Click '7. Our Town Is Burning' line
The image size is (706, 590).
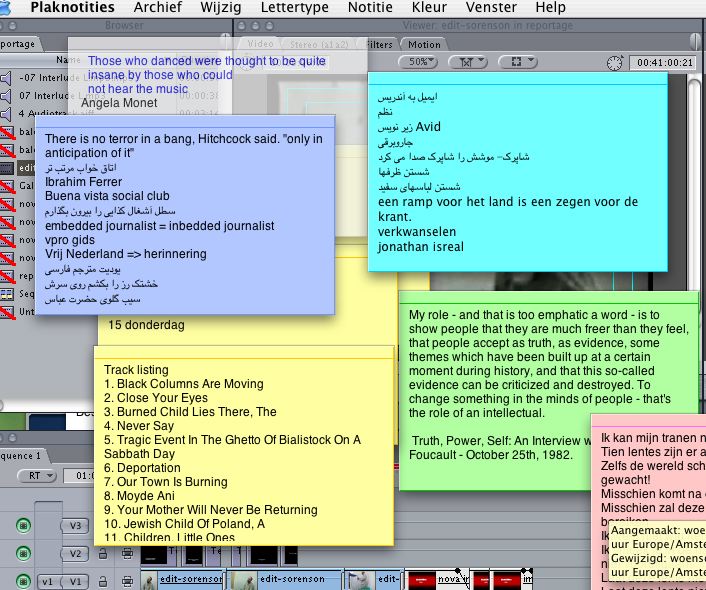[166, 482]
